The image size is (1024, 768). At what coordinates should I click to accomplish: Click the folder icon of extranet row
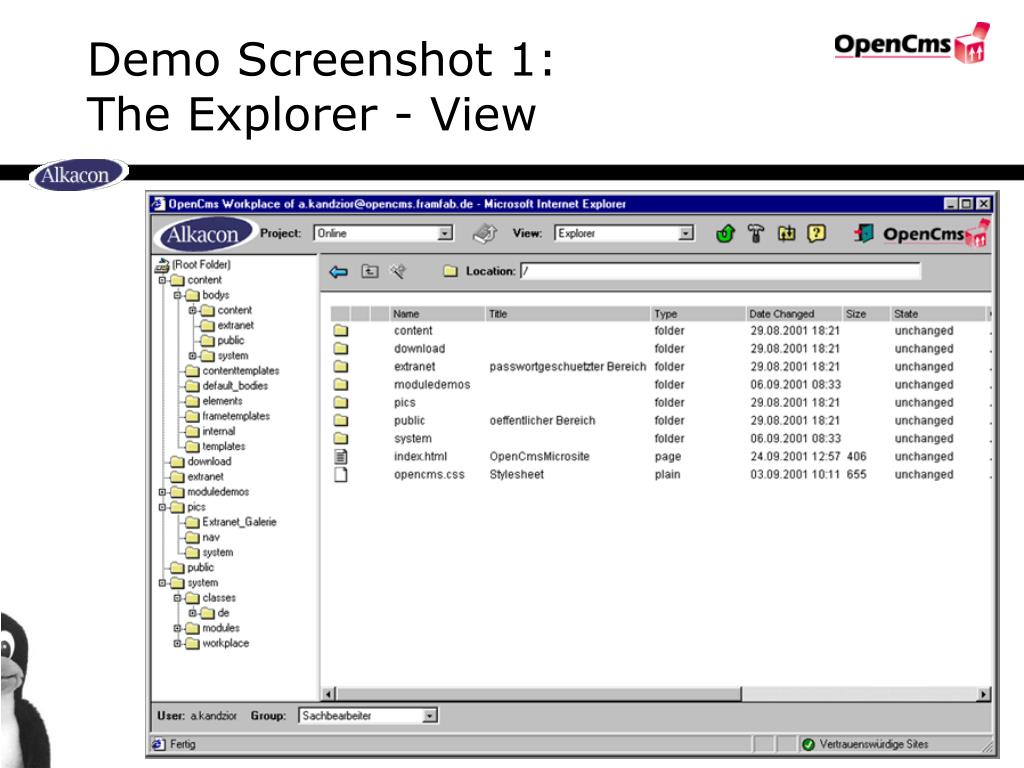(x=341, y=366)
